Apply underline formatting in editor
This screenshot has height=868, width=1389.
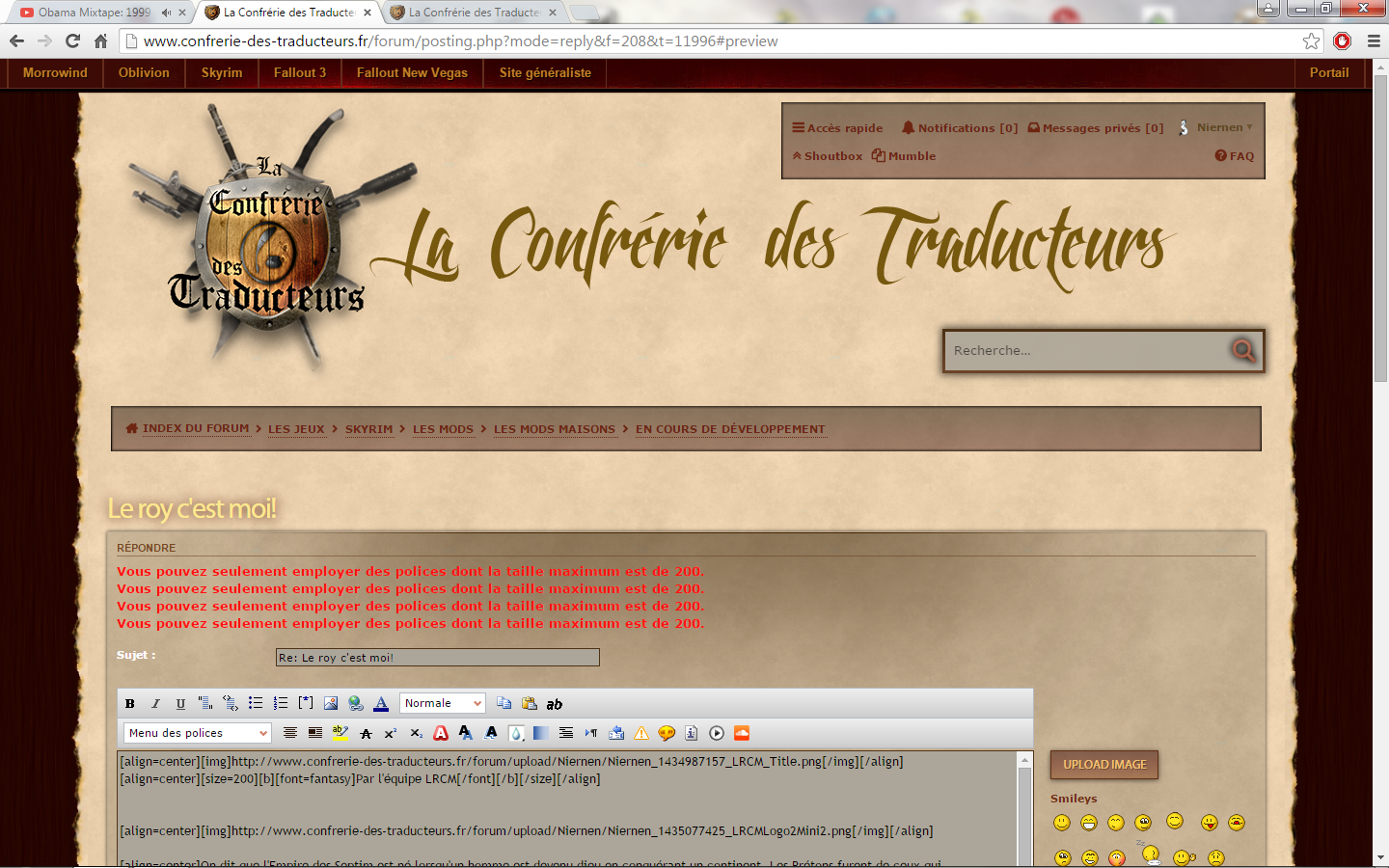tap(180, 704)
